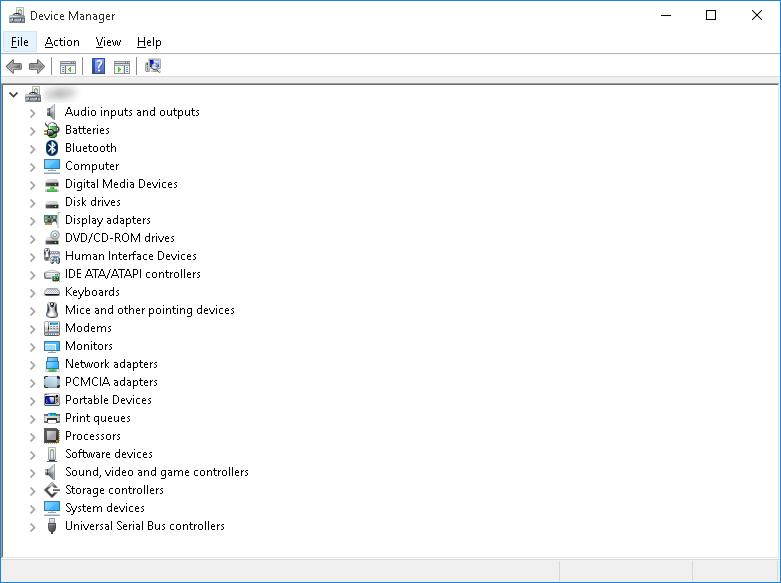The width and height of the screenshot is (781, 583).
Task: Click the Scan for hardware changes toolbar icon
Action: pyautogui.click(x=153, y=67)
